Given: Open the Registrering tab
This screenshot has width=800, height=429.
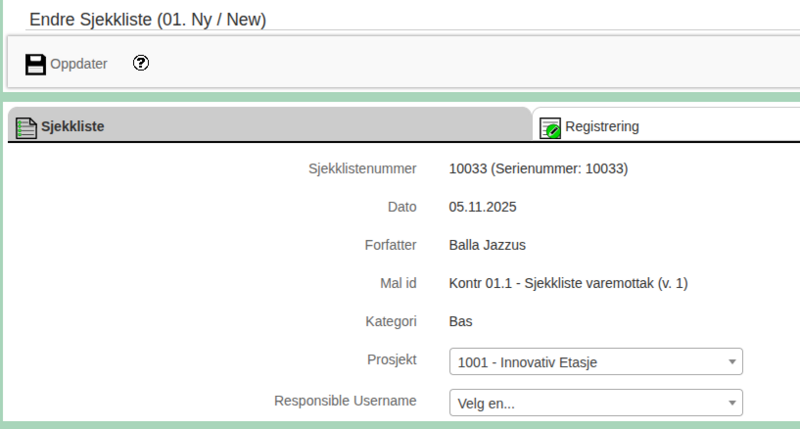Looking at the screenshot, I should click(601, 127).
